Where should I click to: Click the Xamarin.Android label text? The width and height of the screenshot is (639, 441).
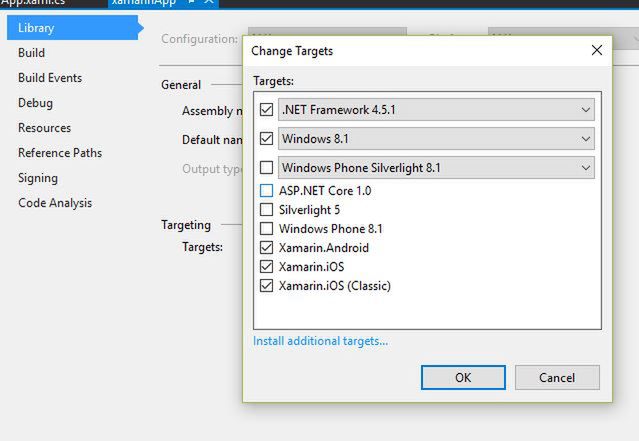[x=324, y=248]
